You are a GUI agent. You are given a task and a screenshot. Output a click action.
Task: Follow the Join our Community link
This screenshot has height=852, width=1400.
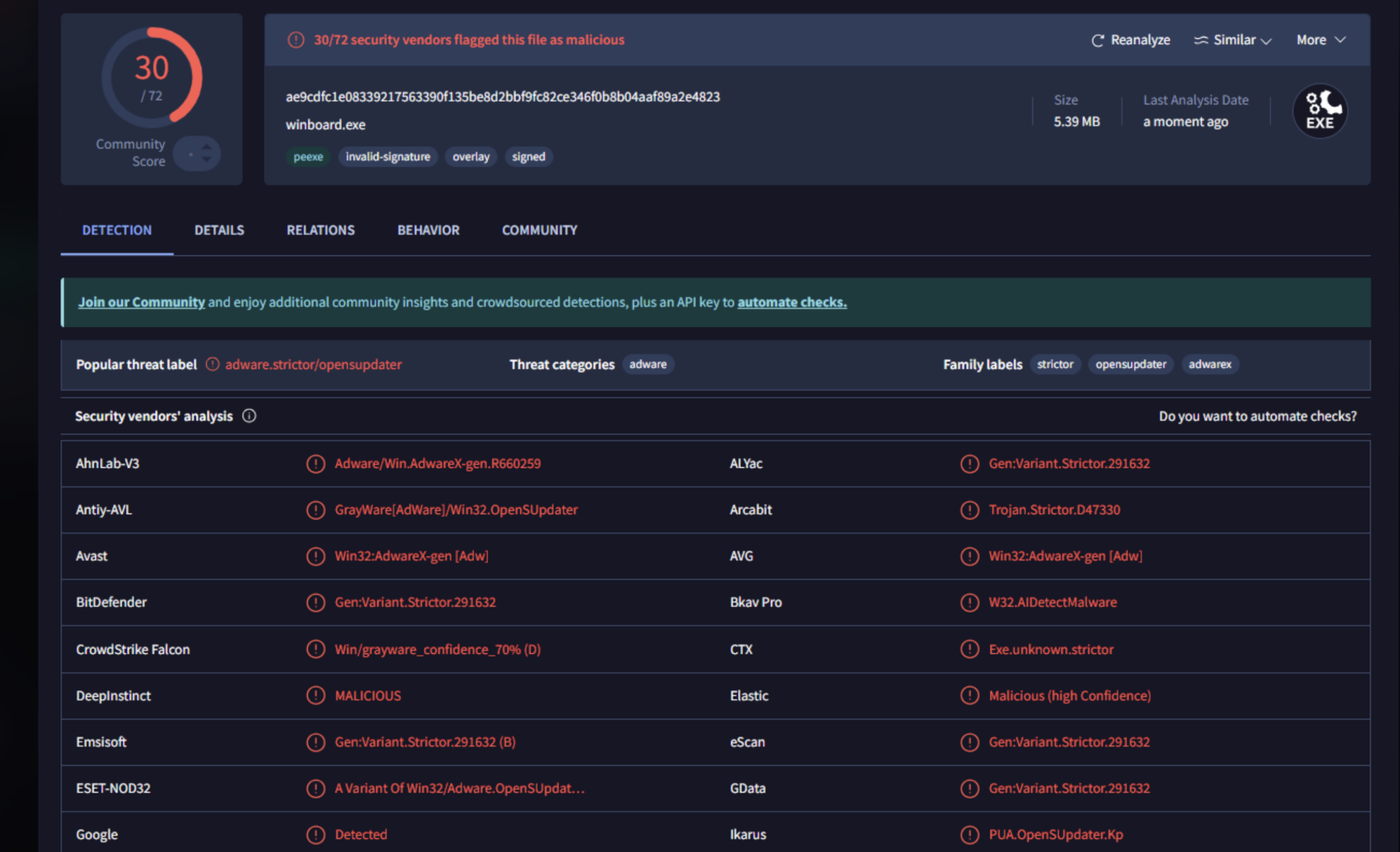tap(142, 302)
